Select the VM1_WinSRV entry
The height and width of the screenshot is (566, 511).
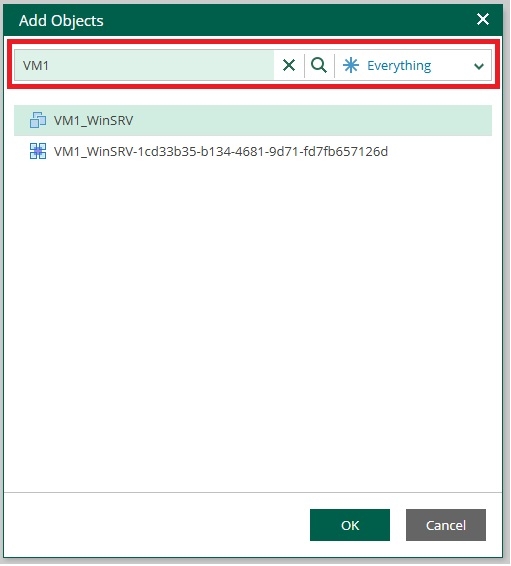253,120
